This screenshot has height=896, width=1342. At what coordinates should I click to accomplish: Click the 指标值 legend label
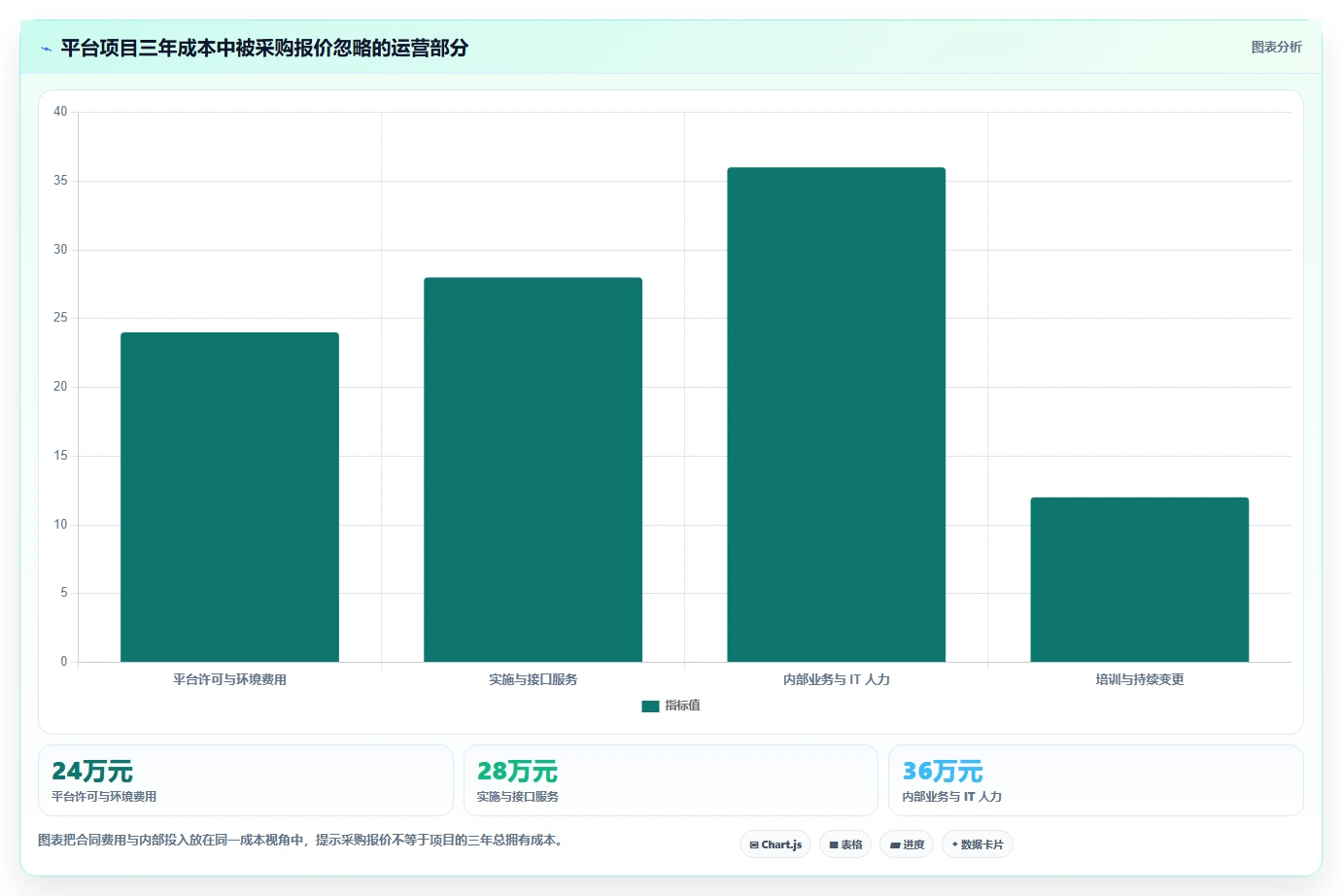pos(682,706)
